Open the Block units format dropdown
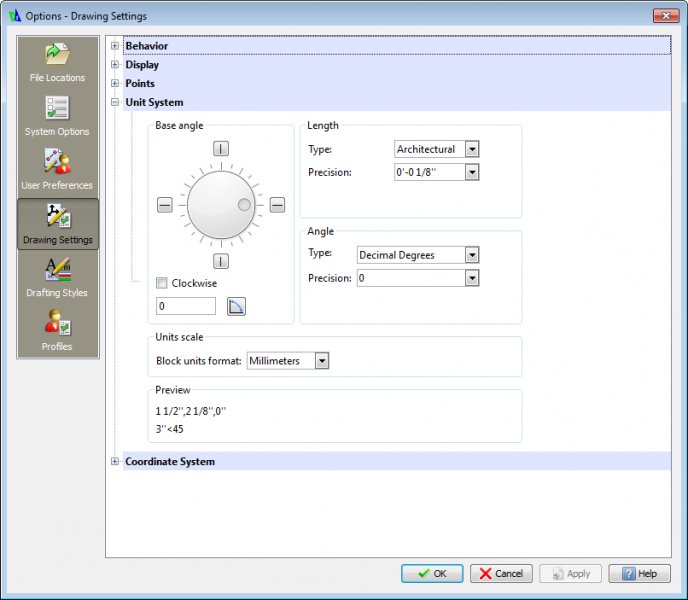 [288, 361]
